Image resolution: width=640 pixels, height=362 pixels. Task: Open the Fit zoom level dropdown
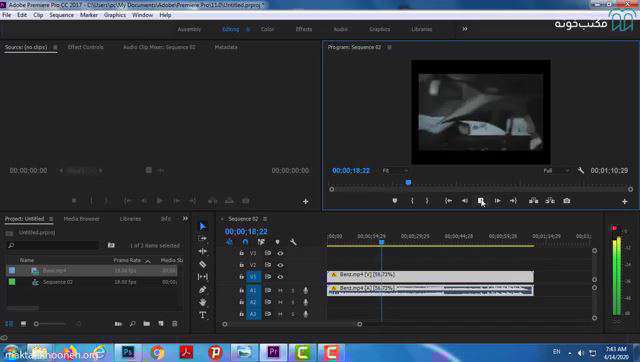(x=395, y=171)
